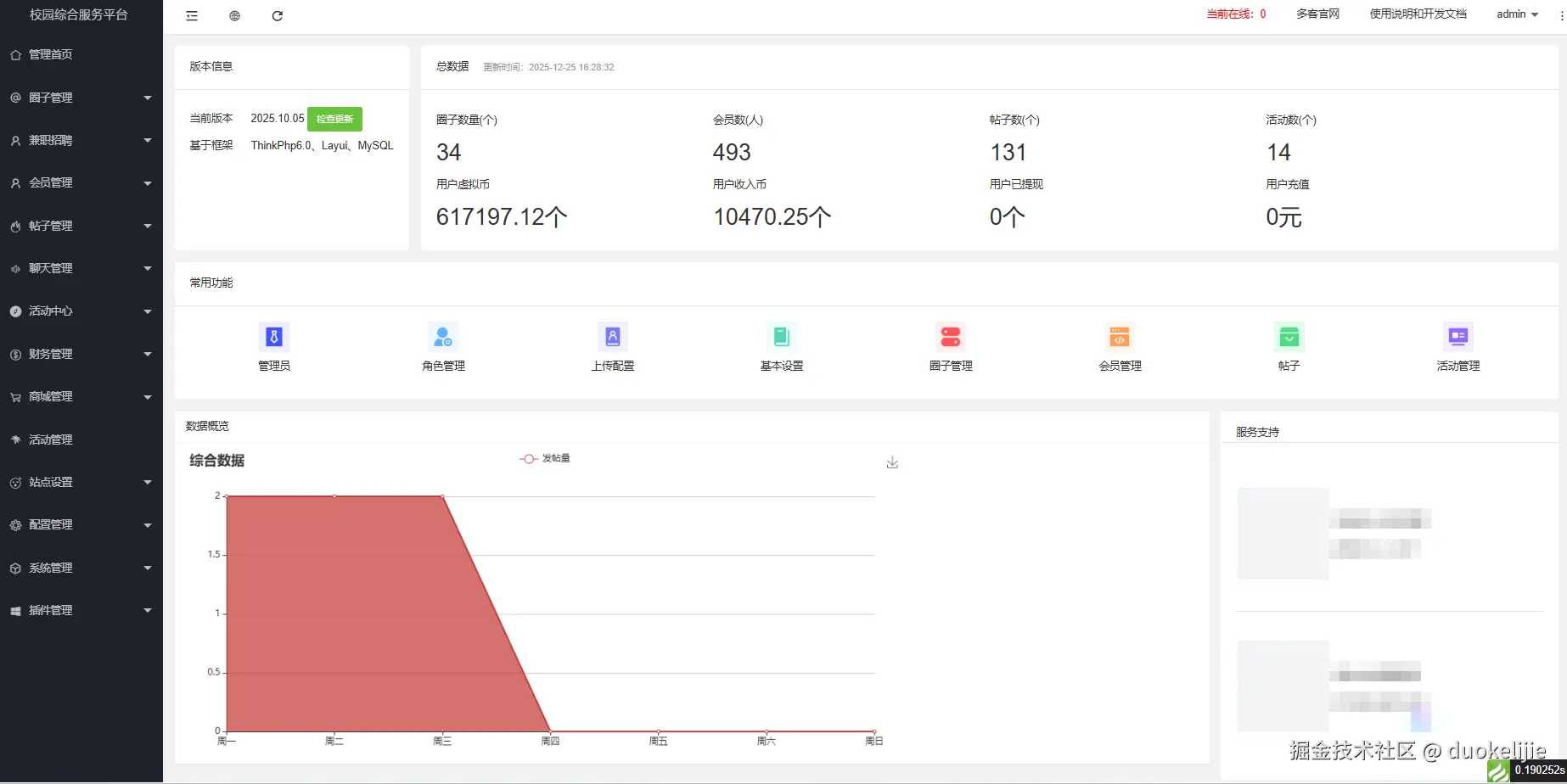Click the 会员数 value 493
The image size is (1567, 784).
click(x=732, y=153)
